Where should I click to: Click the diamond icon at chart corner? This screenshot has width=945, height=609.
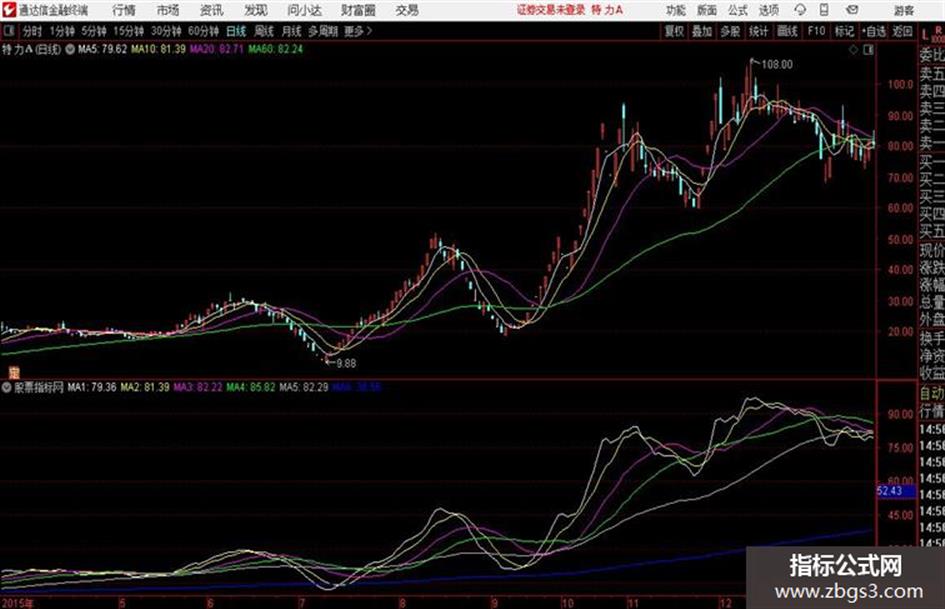point(853,50)
